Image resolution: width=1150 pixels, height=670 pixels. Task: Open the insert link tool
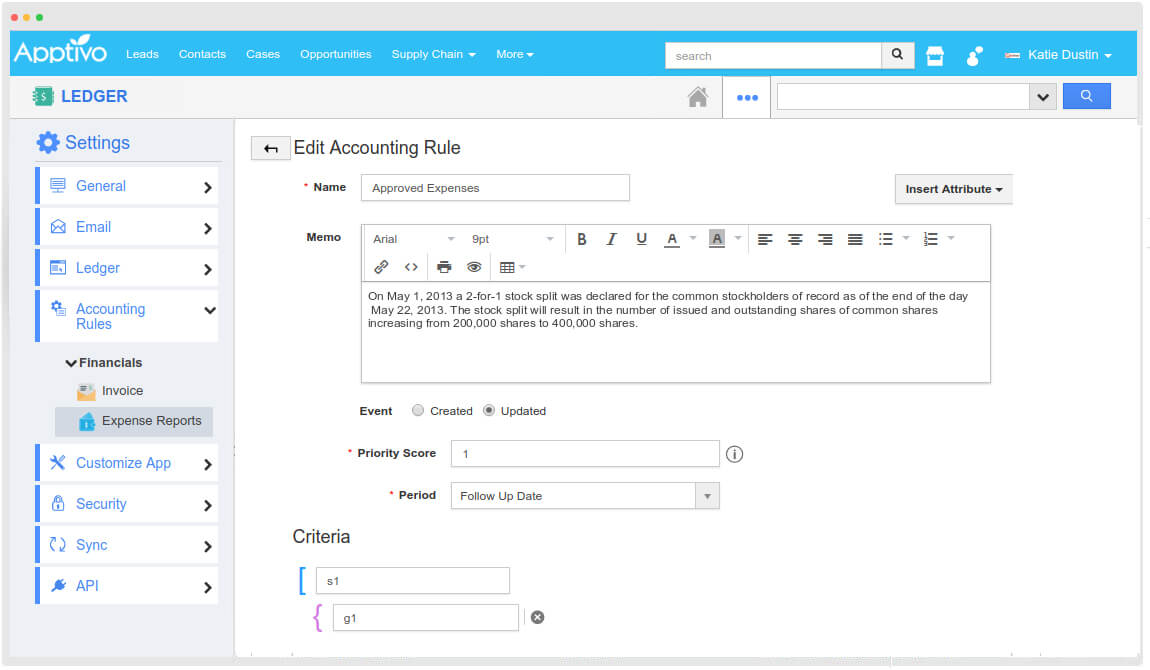(x=381, y=267)
